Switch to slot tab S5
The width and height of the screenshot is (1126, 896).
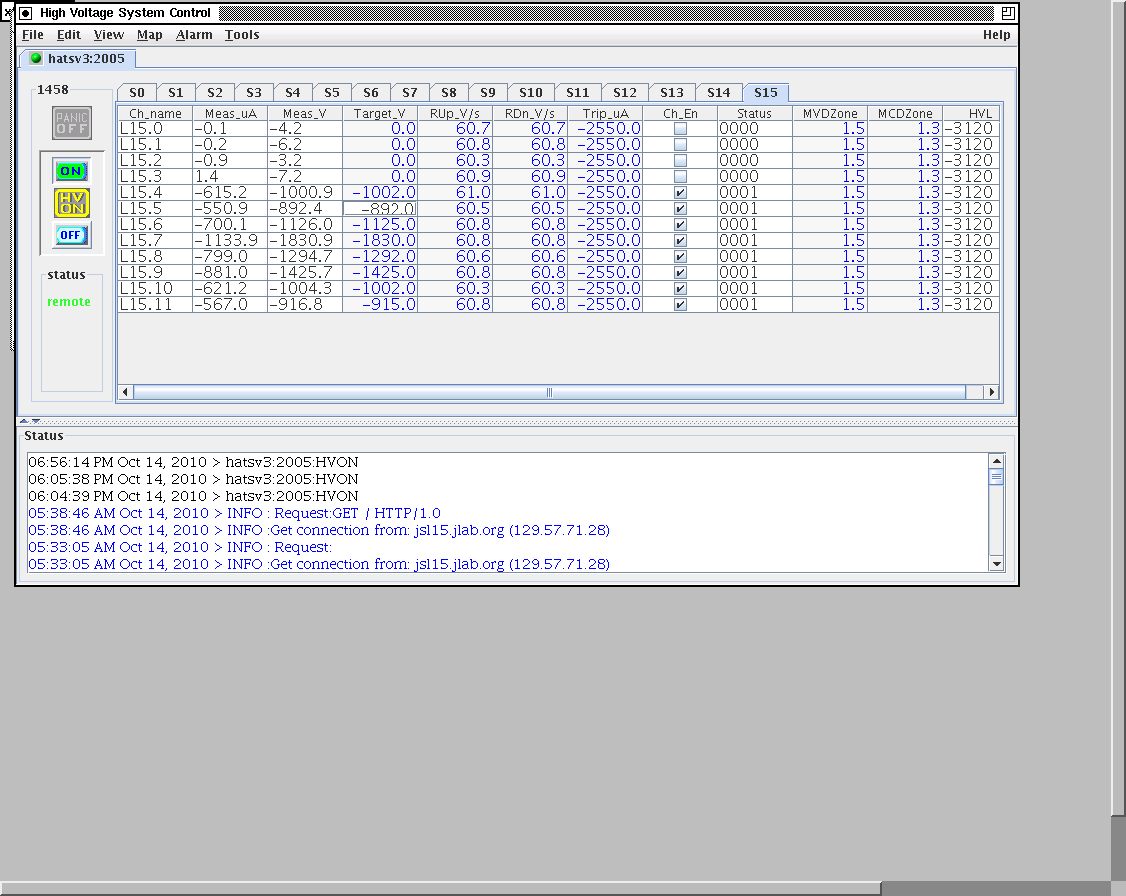(331, 93)
